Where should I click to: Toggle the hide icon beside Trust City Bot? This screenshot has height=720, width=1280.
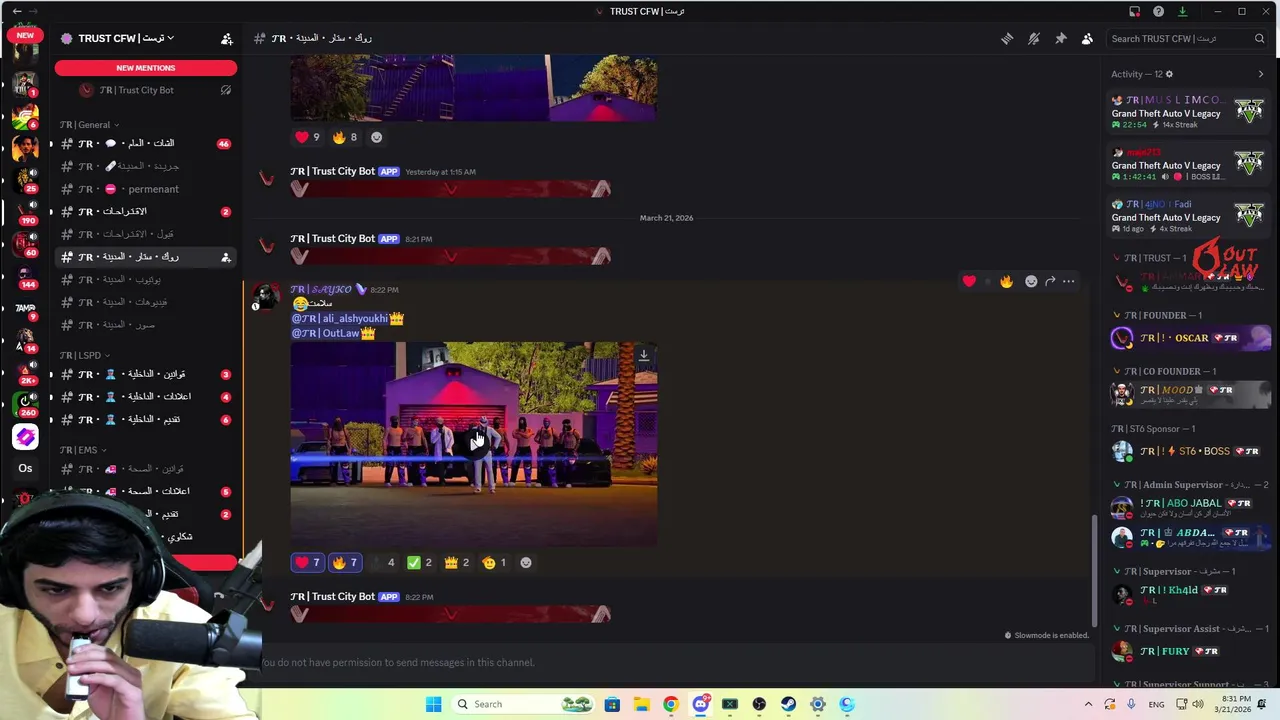point(225,90)
